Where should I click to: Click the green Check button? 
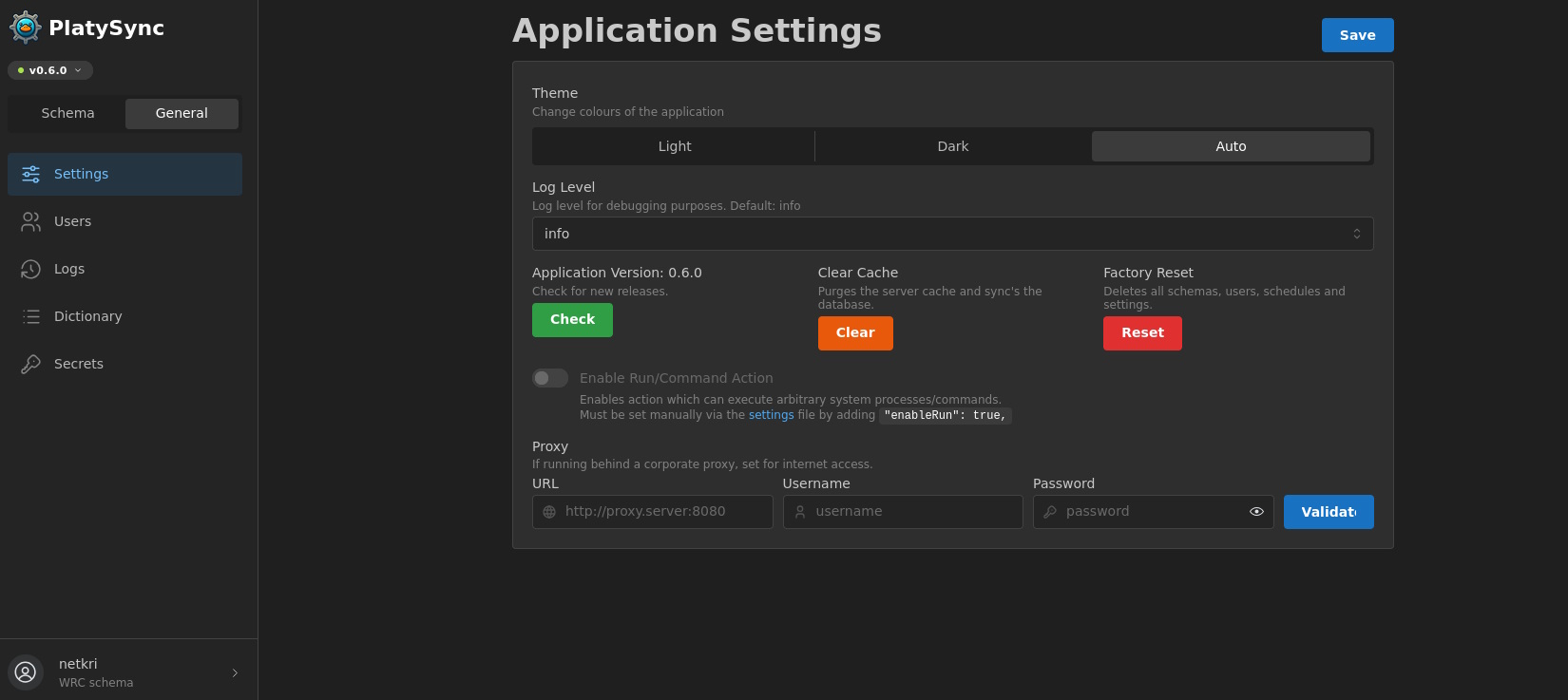(572, 320)
